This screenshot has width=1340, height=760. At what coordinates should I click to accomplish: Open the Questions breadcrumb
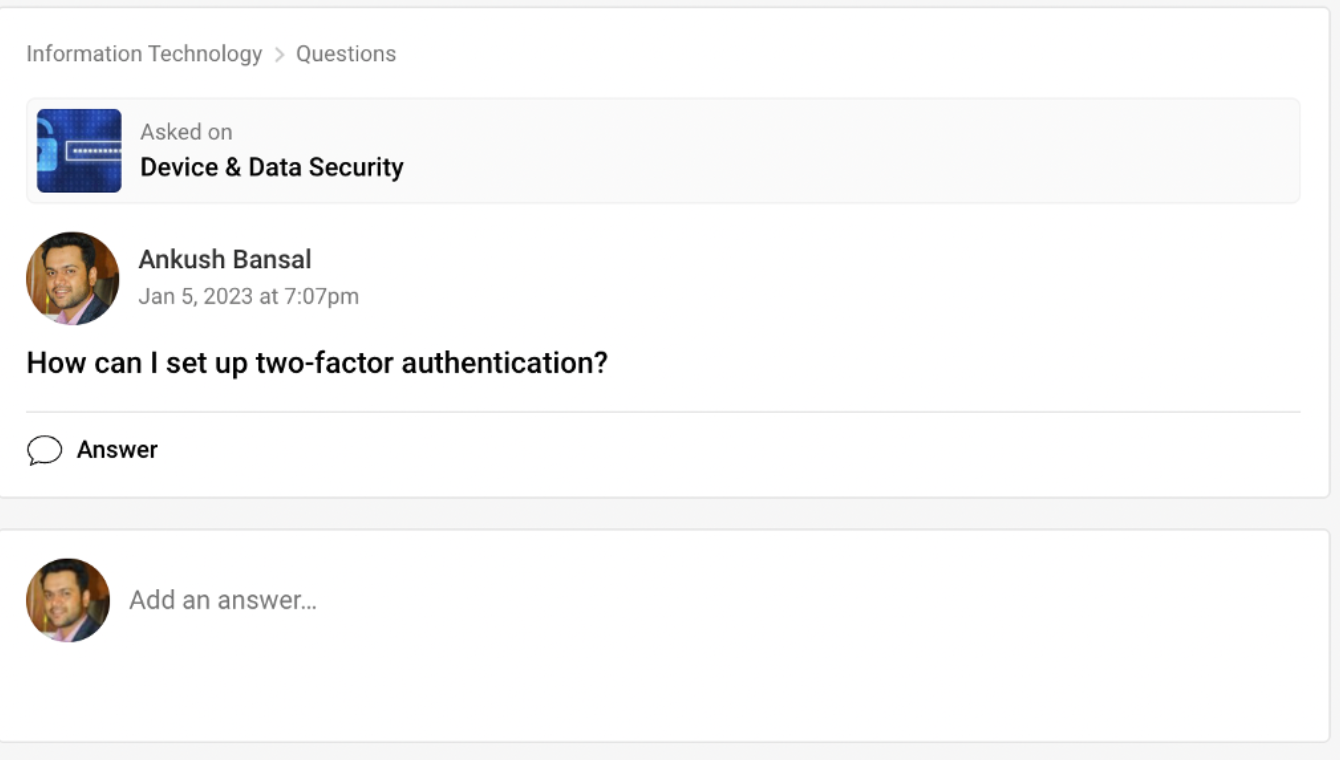tap(346, 54)
